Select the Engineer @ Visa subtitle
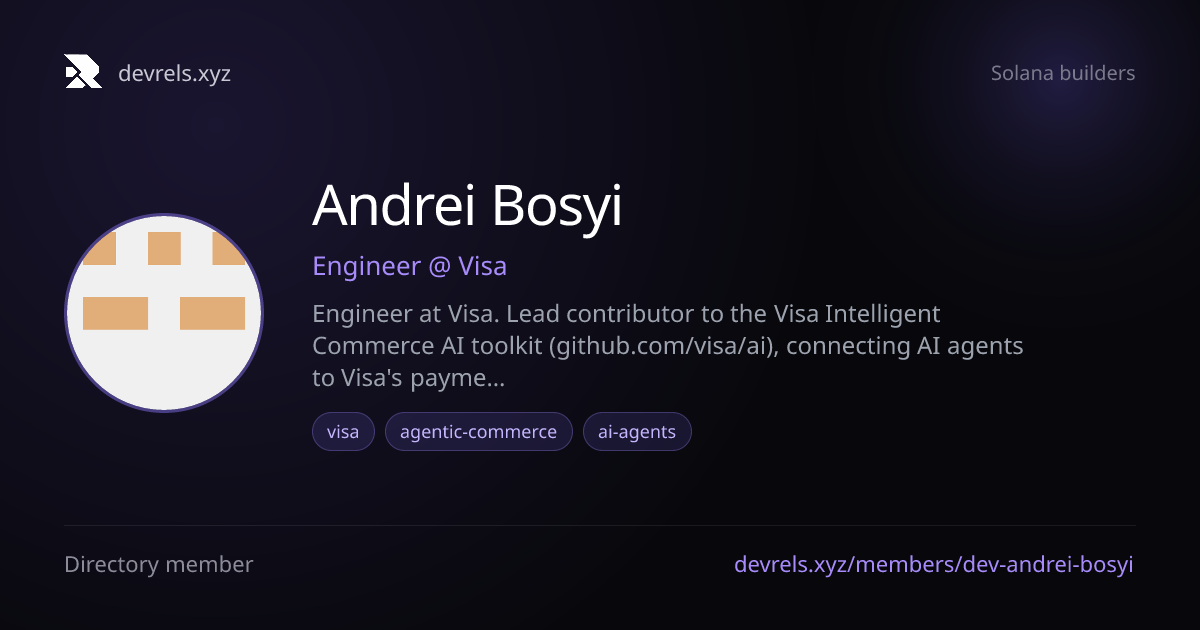The image size is (1200, 630). [410, 266]
